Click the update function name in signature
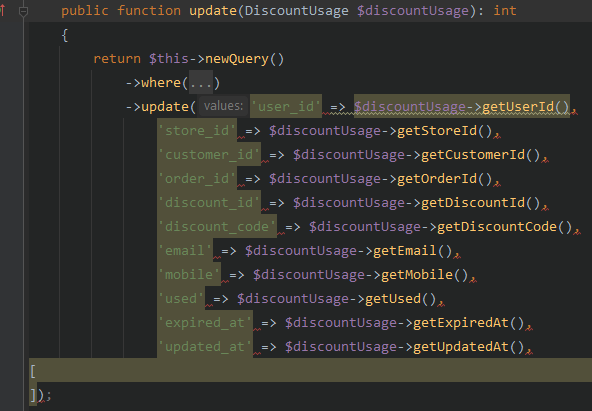This screenshot has height=411, width=592. [213, 11]
